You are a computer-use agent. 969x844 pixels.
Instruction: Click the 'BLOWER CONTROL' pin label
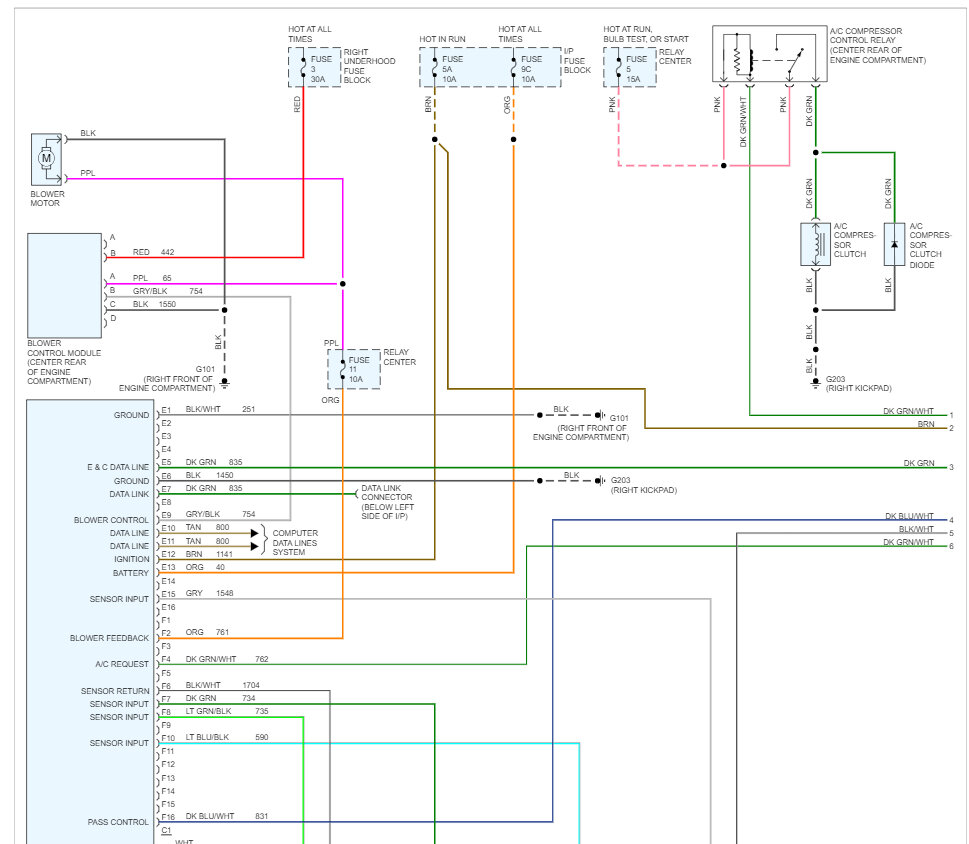(111, 520)
